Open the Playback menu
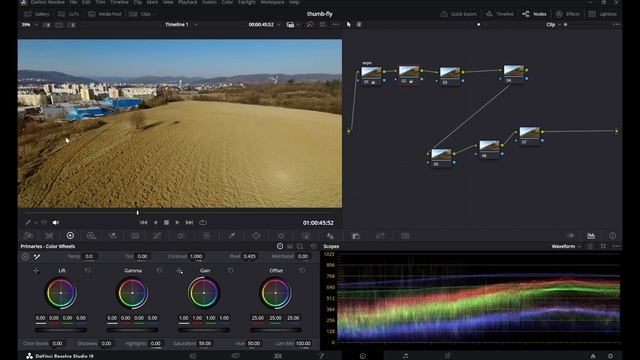Image resolution: width=640 pixels, height=360 pixels. (188, 2)
